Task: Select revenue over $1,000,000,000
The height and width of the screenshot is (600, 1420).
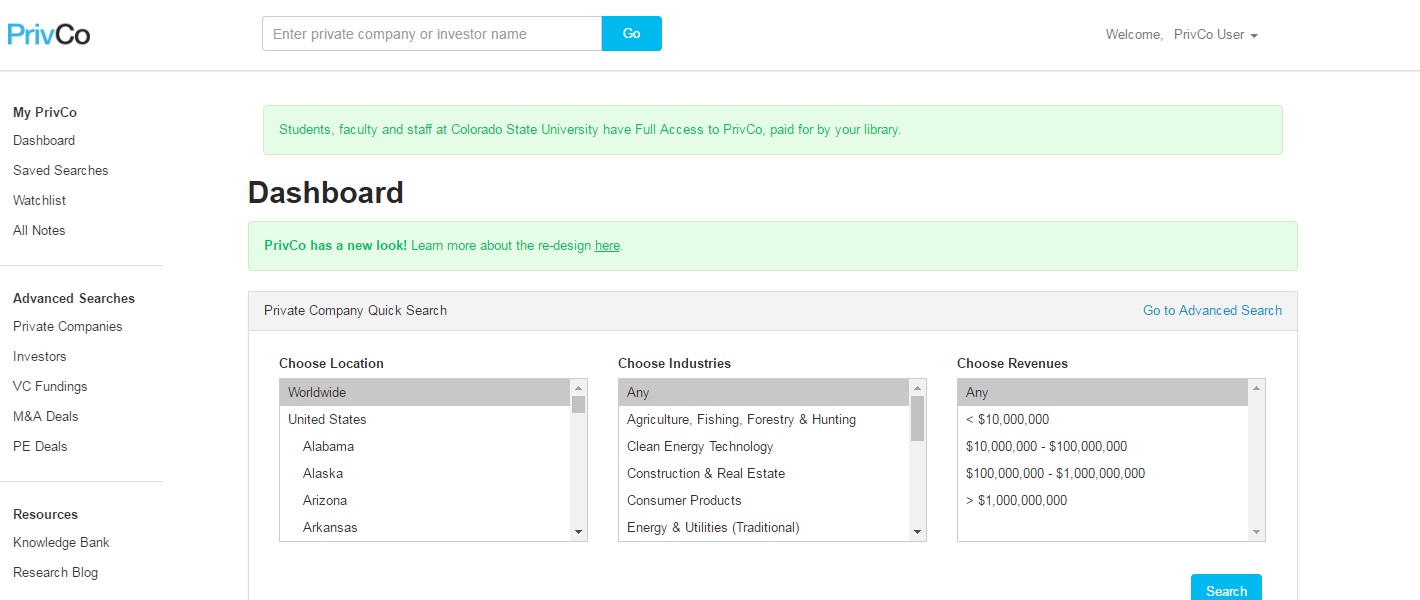Action: click(1103, 500)
